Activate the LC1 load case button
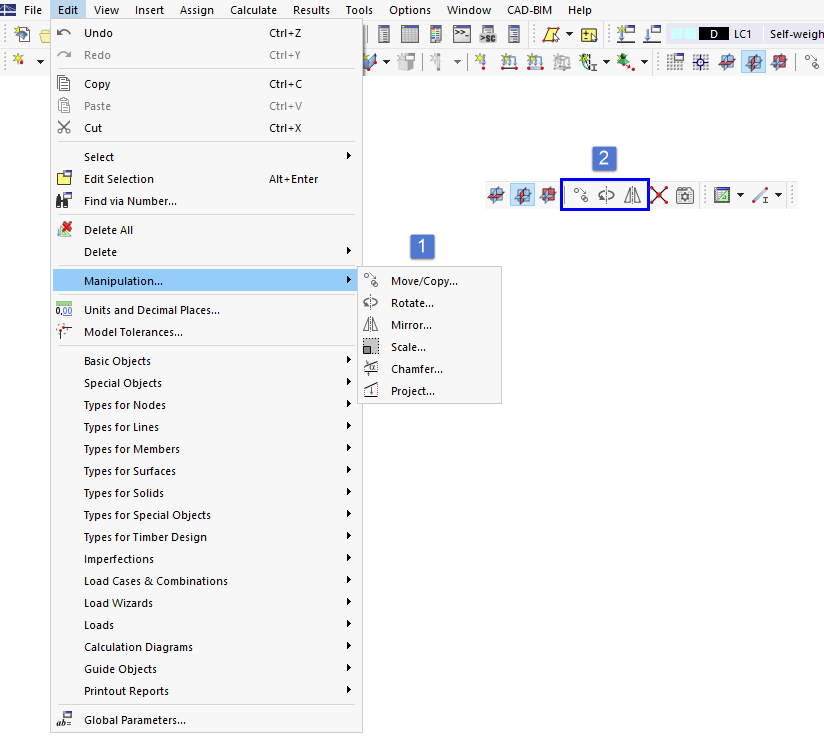 [x=744, y=33]
